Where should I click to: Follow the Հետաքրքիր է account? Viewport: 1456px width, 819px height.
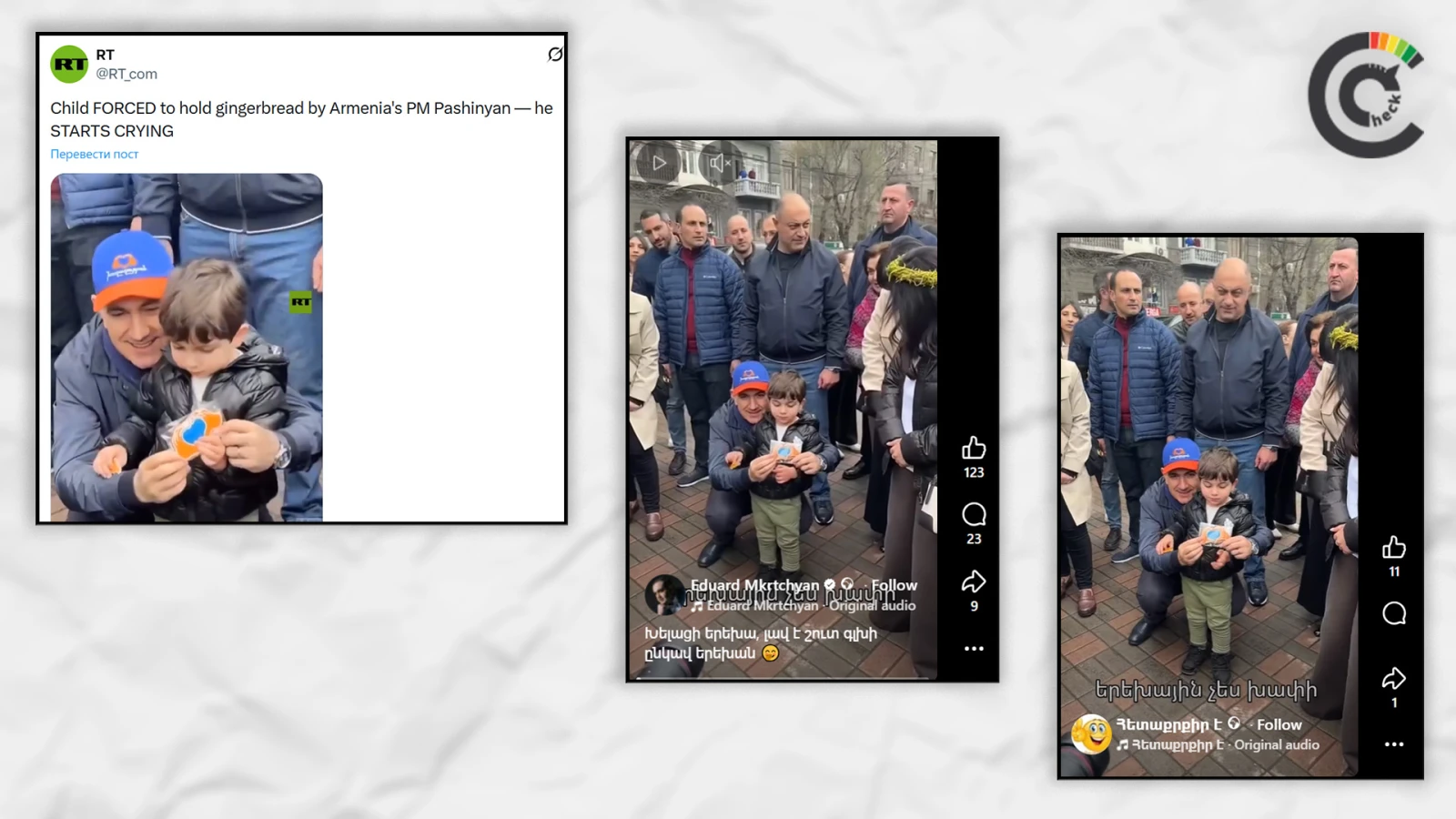point(1279,724)
